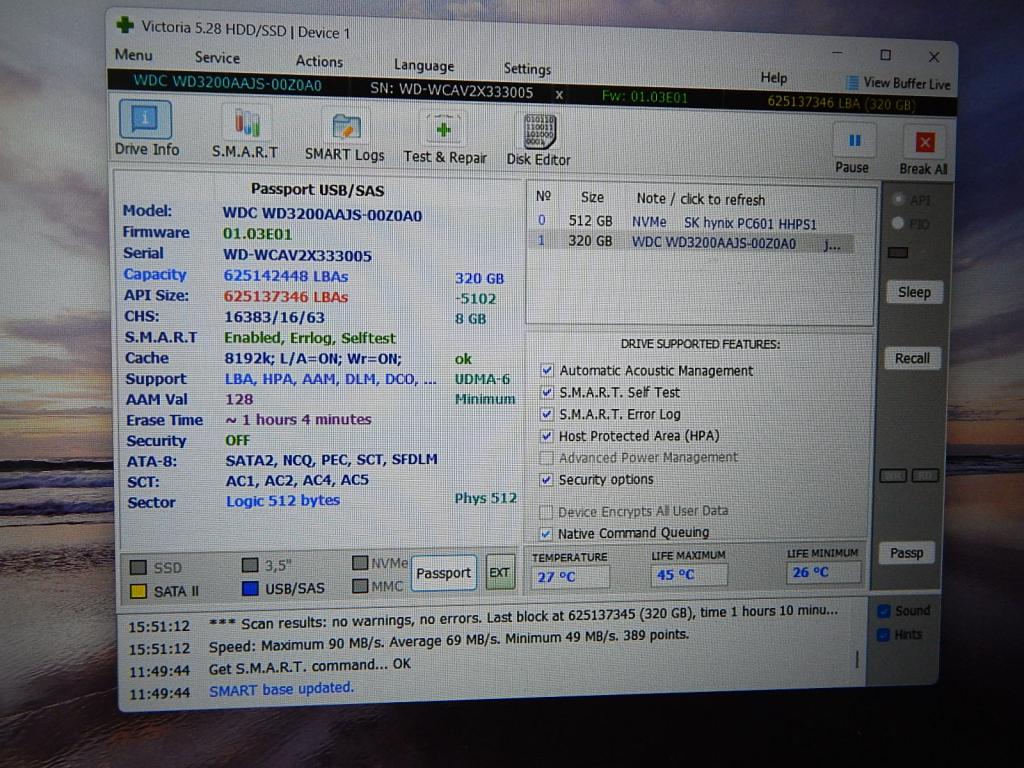Viewport: 1024px width, 768px height.
Task: Click the red API Size 625137346 LBAs
Action: (285, 296)
